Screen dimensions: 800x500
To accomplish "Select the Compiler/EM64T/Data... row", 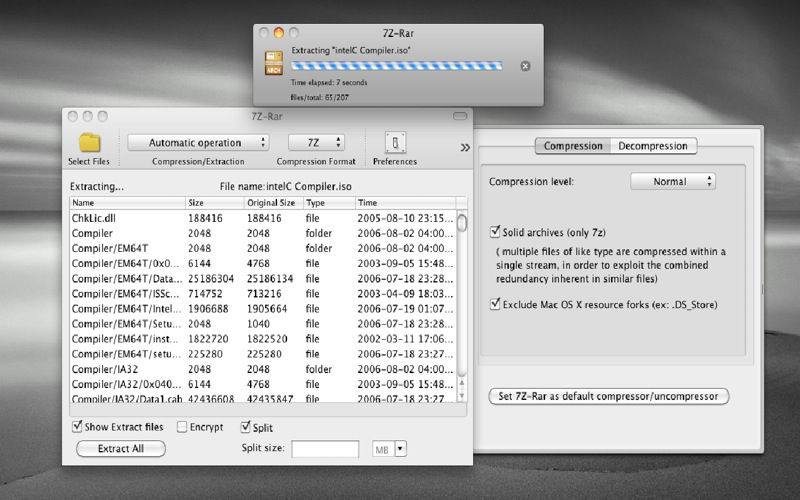I will 263,279.
